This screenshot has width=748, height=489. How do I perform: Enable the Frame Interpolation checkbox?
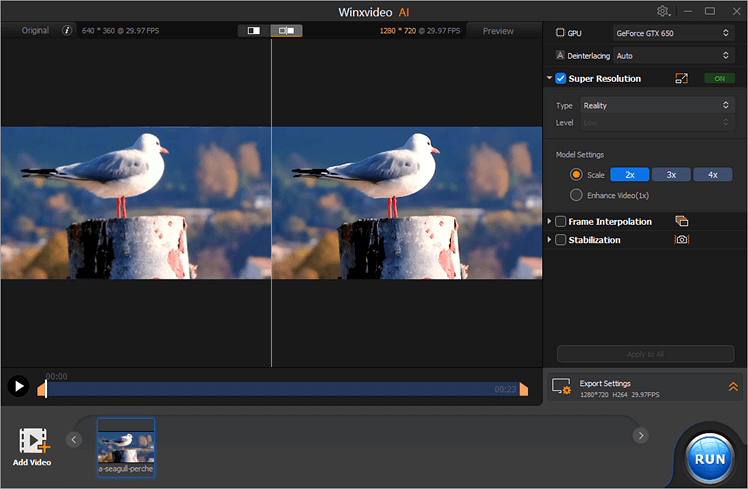pos(561,222)
